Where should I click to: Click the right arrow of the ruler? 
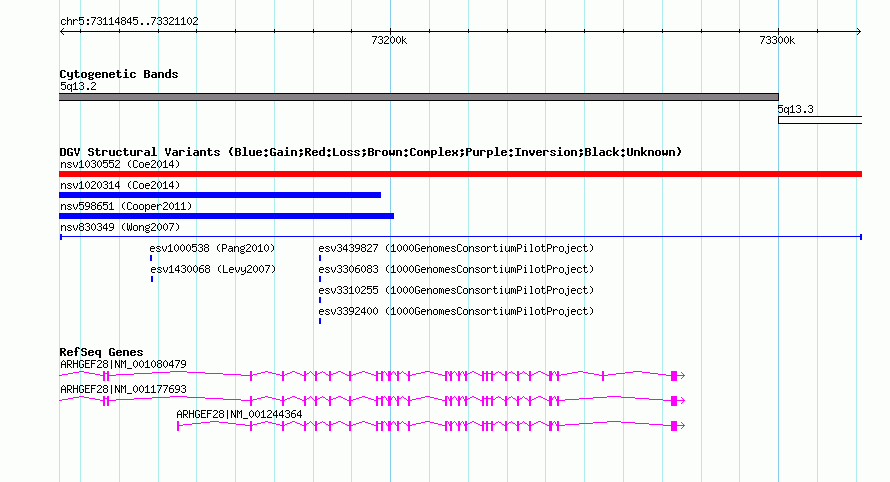(859, 32)
